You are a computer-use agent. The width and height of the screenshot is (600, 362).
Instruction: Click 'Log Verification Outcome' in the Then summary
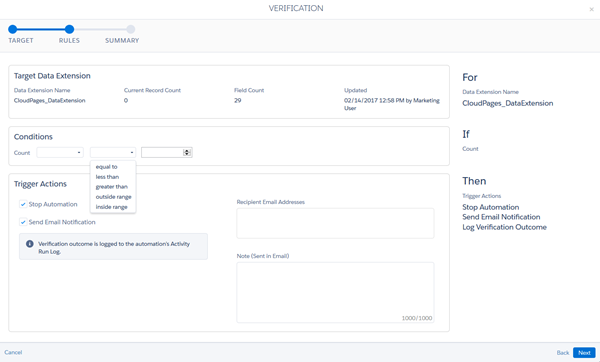[504, 227]
